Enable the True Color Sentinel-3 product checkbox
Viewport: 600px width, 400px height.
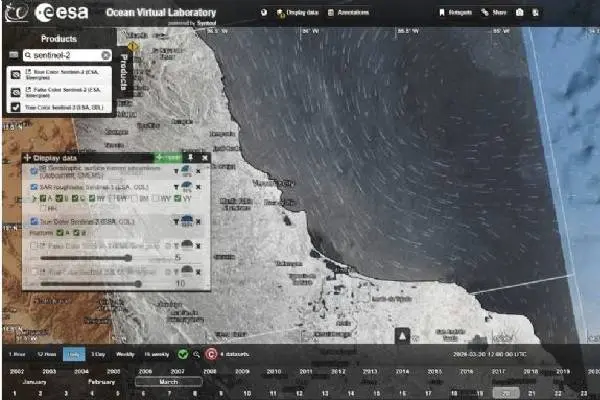tap(14, 107)
